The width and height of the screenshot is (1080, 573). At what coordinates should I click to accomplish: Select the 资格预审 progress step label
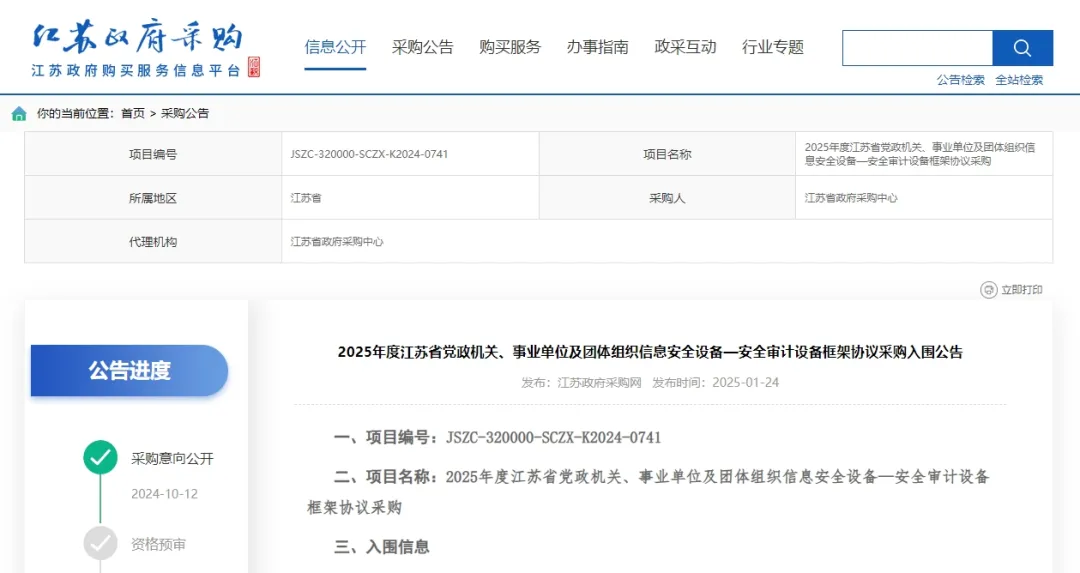coord(158,544)
